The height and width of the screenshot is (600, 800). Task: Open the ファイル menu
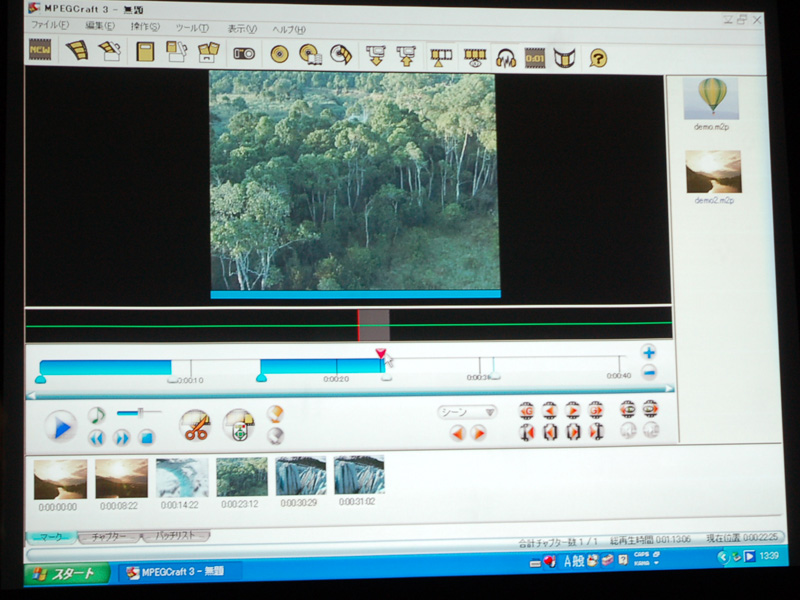click(x=49, y=26)
